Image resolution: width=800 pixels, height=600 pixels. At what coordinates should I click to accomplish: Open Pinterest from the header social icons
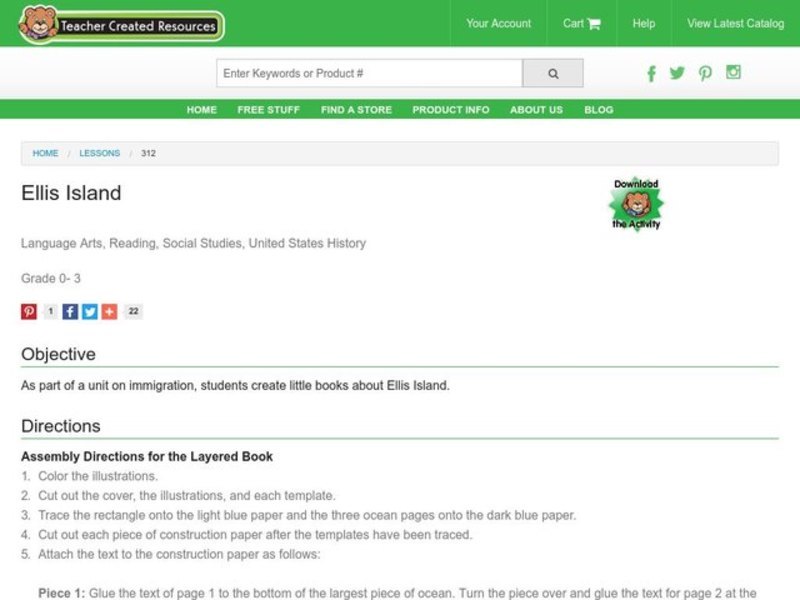pos(706,73)
